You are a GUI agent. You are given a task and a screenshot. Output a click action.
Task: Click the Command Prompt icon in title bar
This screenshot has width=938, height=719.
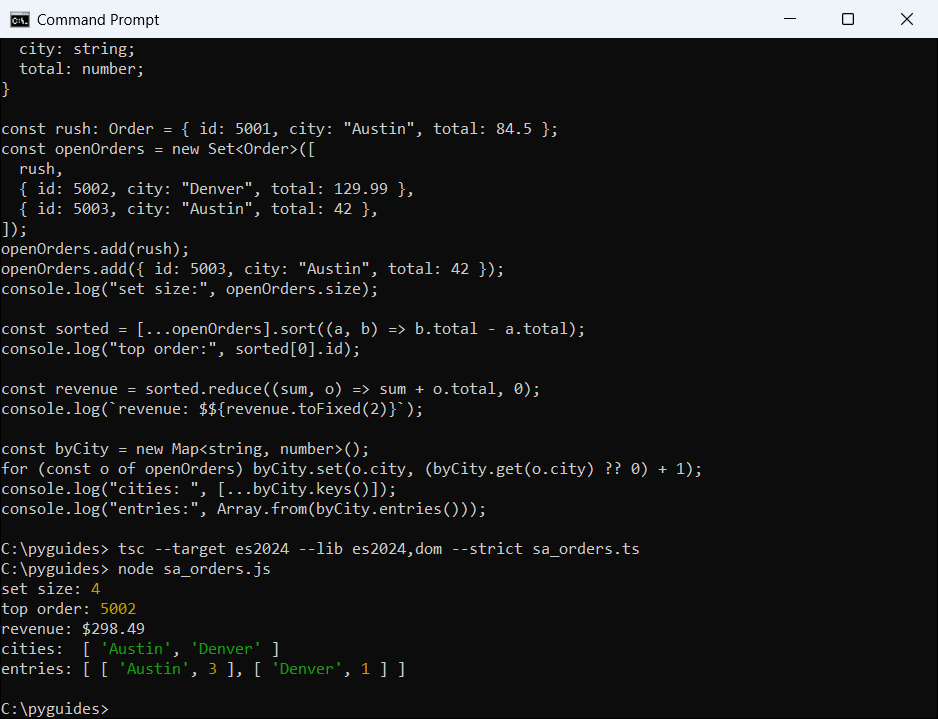tap(20, 20)
